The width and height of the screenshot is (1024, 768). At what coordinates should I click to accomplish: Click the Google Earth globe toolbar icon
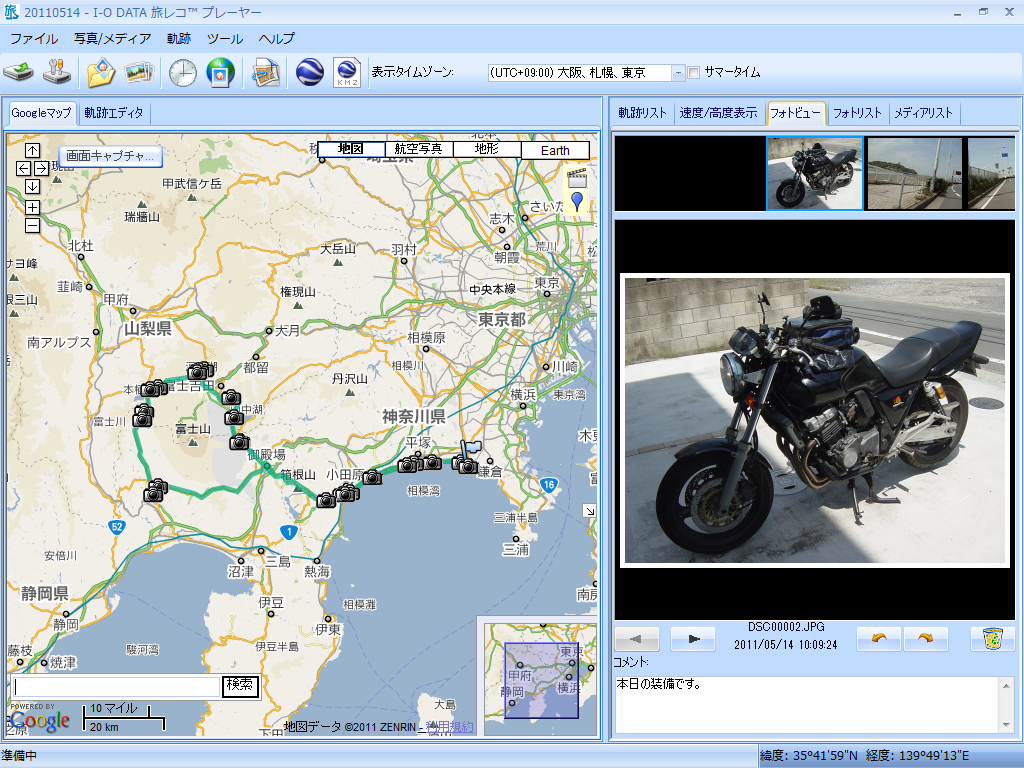[309, 73]
